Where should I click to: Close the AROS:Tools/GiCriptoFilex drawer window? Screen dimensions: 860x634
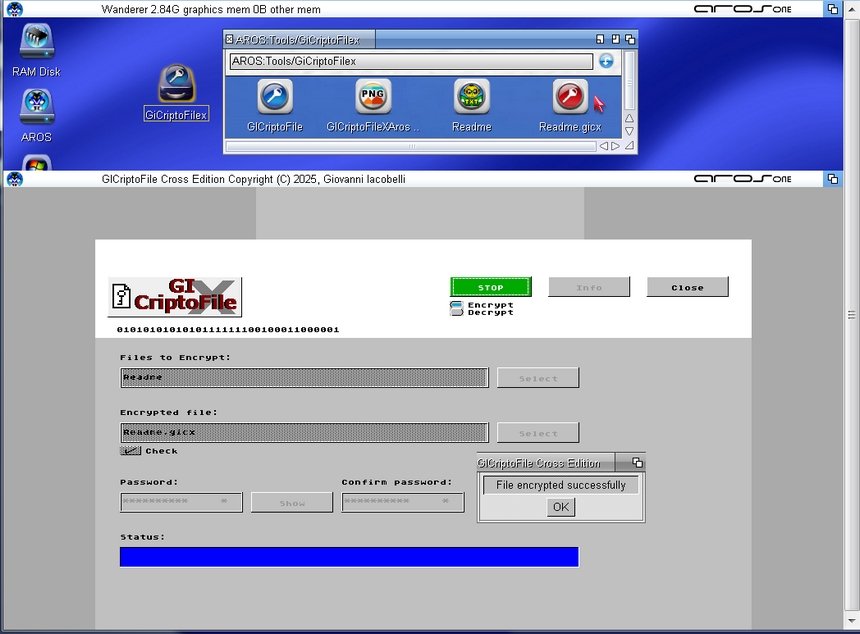pos(229,39)
